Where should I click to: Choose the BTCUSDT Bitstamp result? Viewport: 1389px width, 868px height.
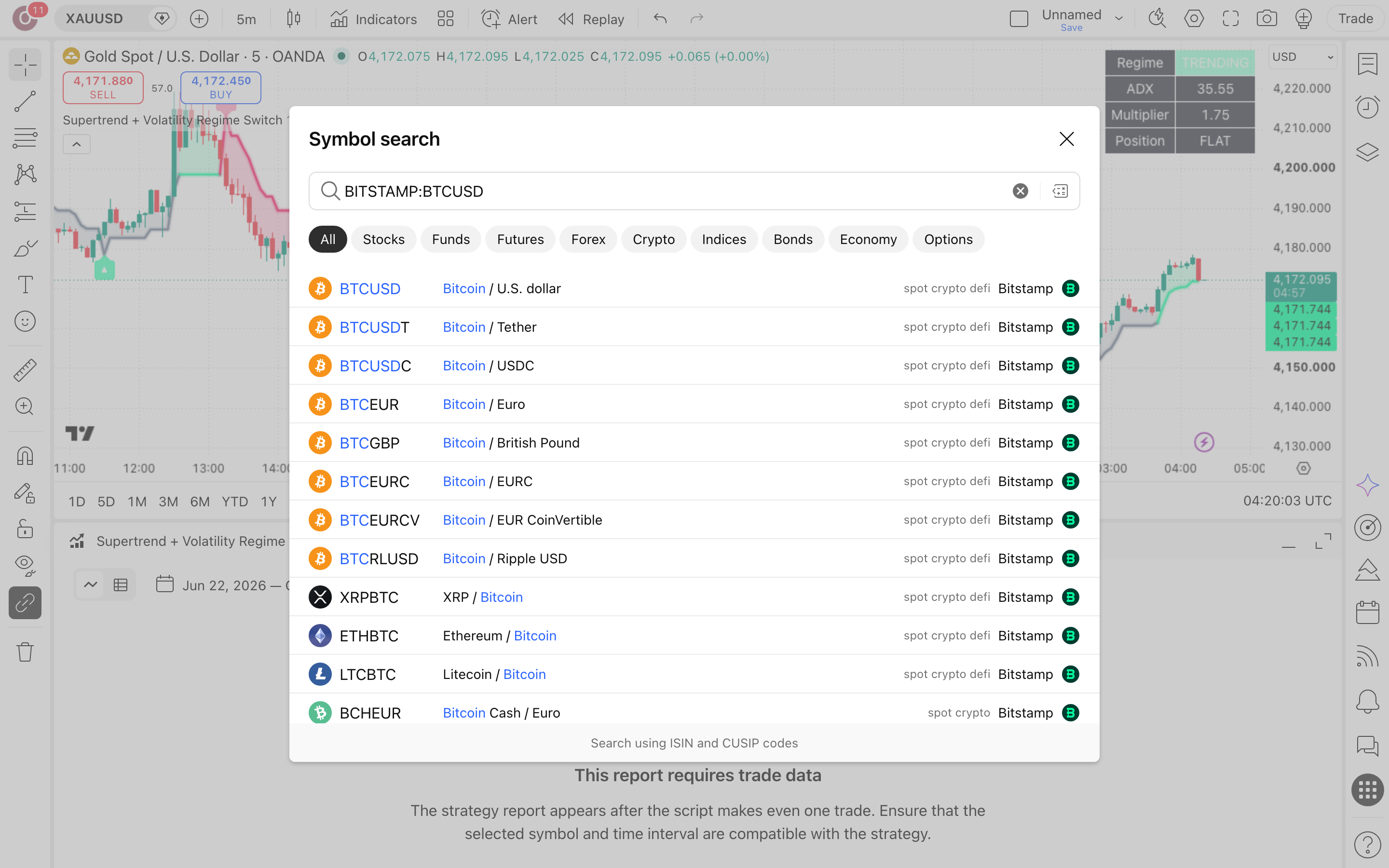tap(694, 327)
